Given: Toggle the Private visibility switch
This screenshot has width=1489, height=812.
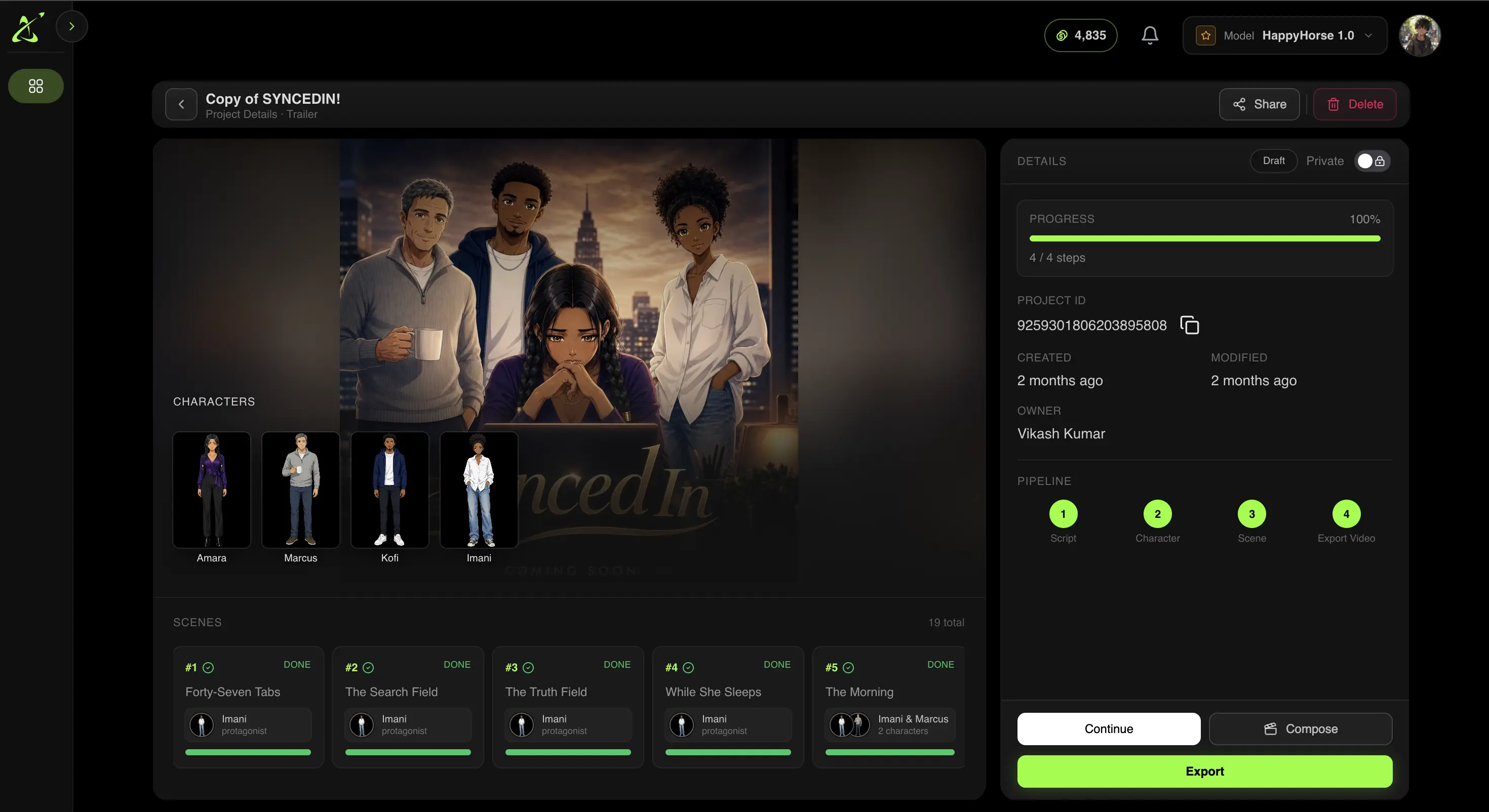Looking at the screenshot, I should point(1372,160).
